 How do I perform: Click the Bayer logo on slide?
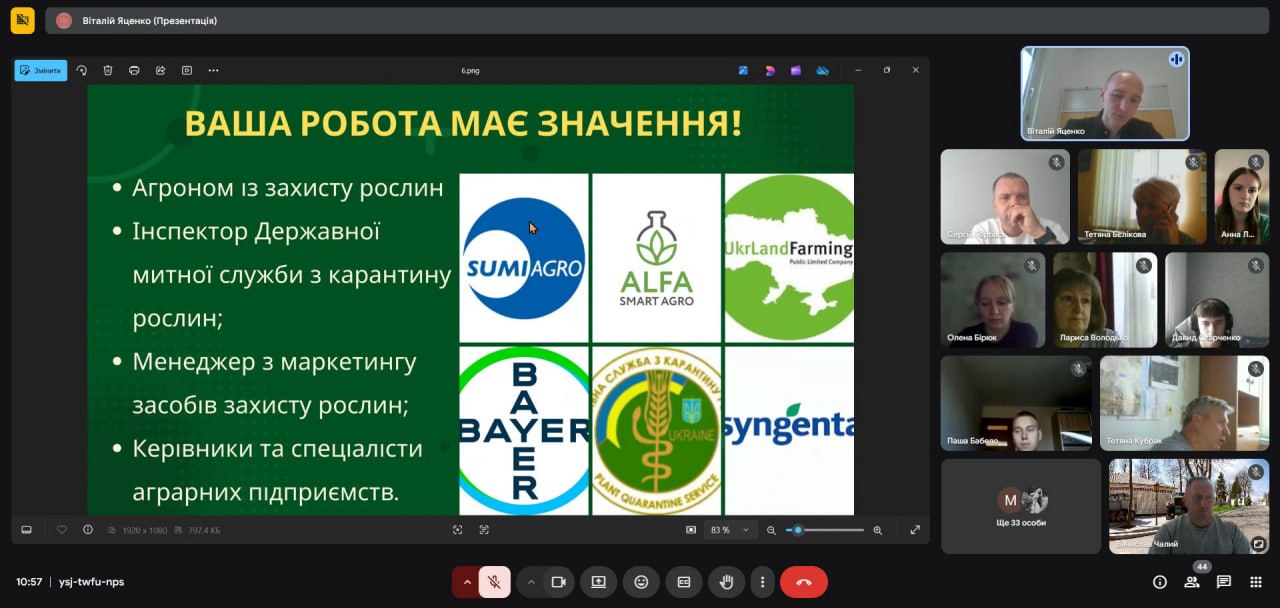[x=524, y=430]
